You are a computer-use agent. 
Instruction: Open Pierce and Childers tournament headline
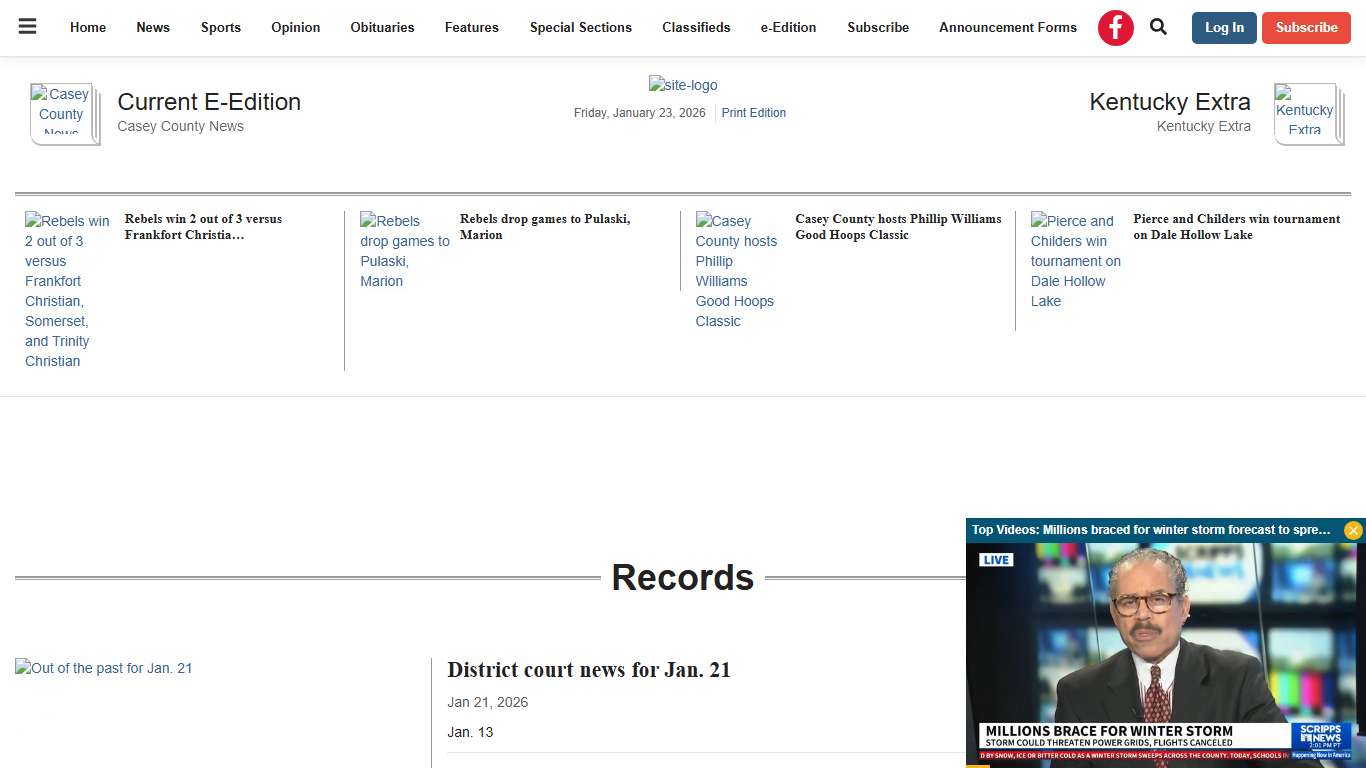click(x=1236, y=227)
